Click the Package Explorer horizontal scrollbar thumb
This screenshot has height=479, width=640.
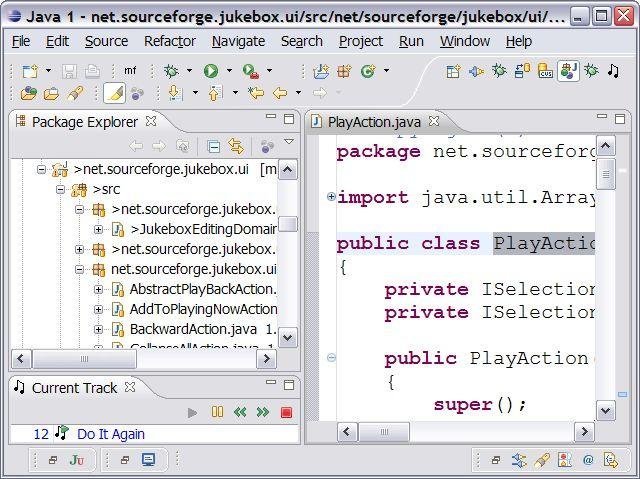84,359
